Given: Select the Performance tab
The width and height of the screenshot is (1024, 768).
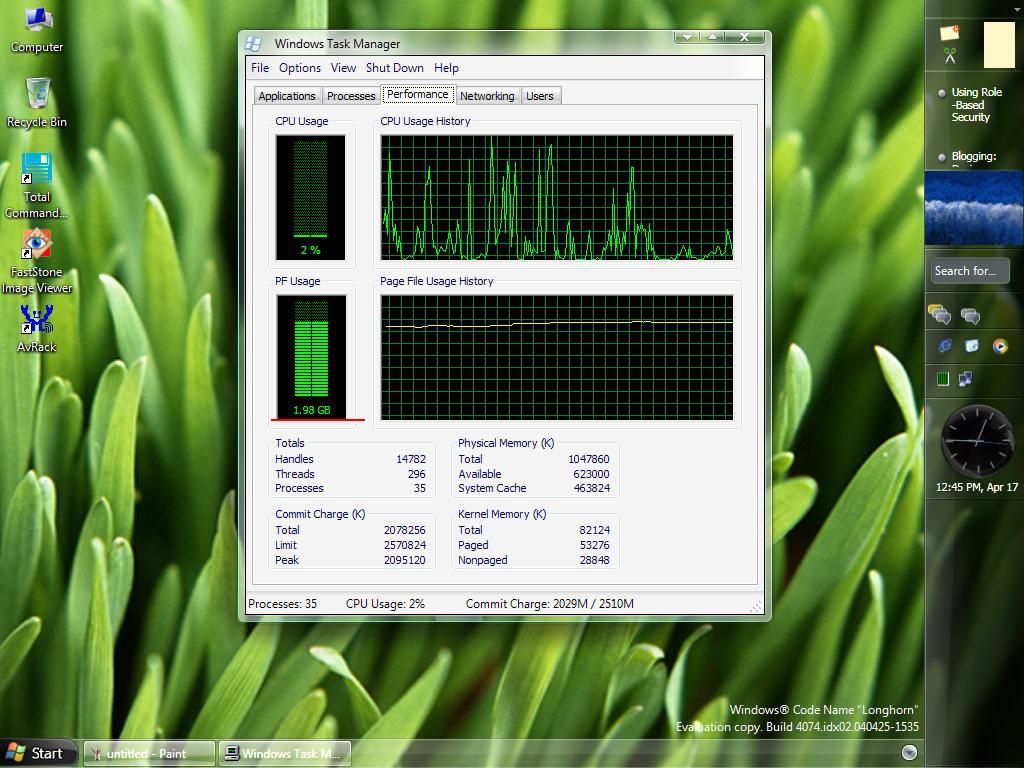Looking at the screenshot, I should point(418,94).
